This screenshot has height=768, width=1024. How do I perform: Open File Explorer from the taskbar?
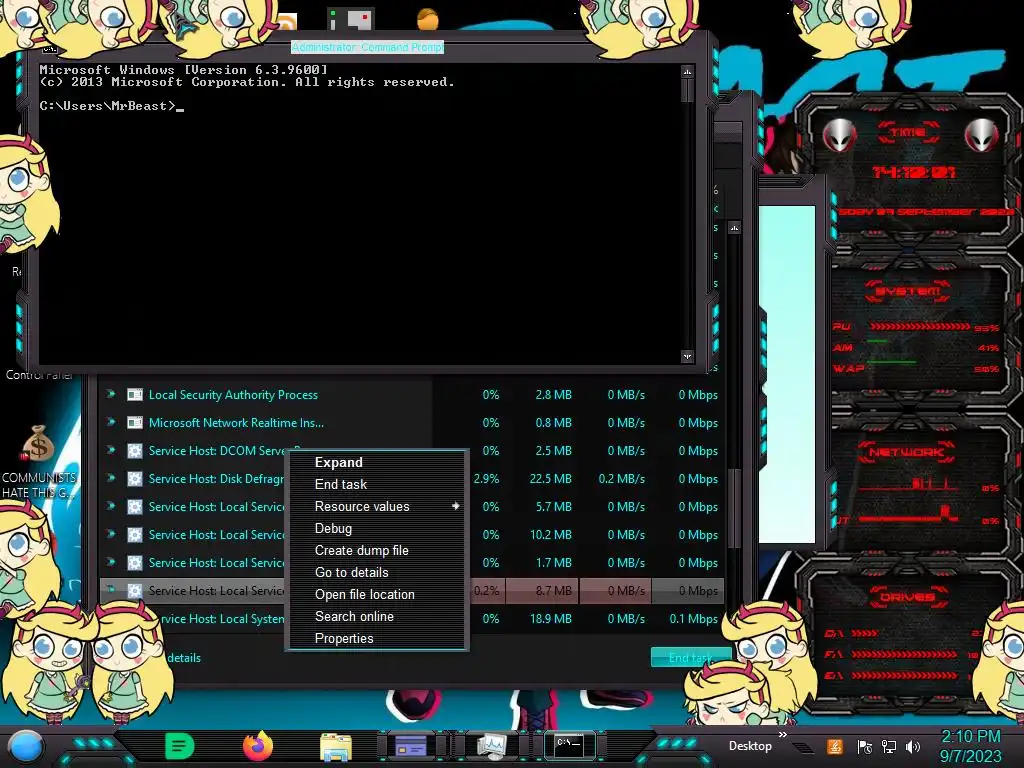pyautogui.click(x=336, y=746)
